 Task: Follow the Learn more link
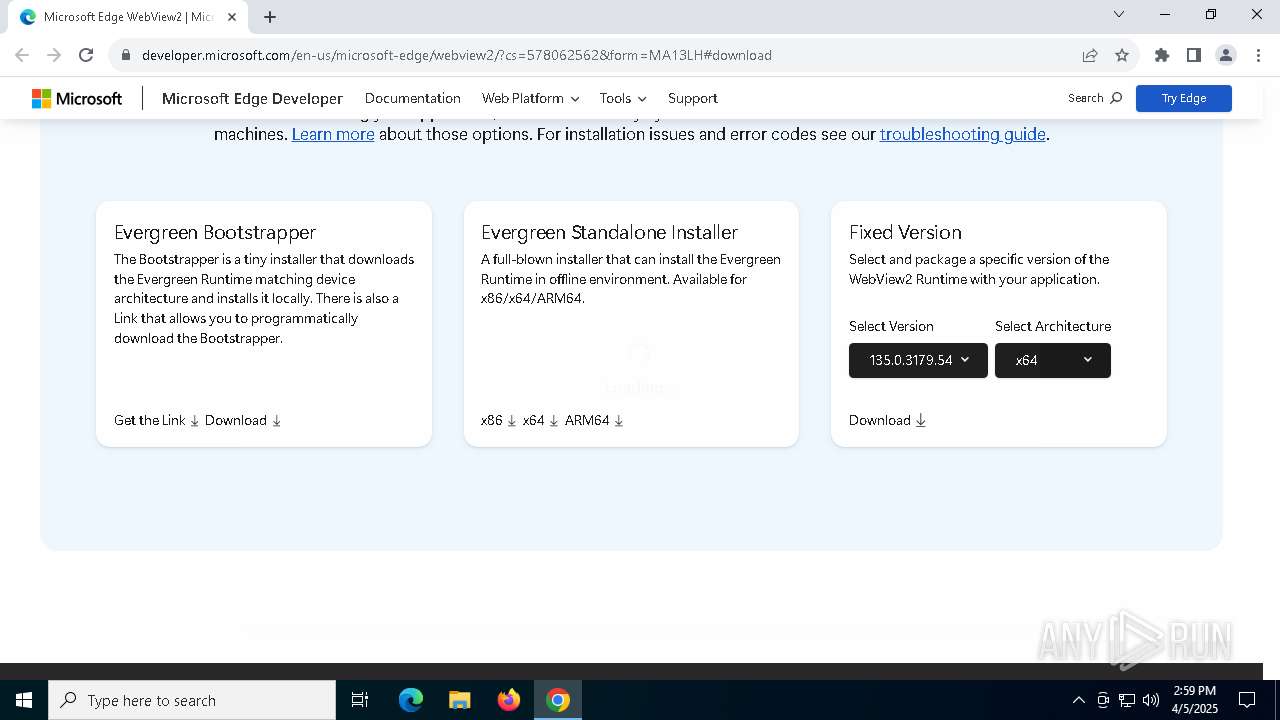coord(333,134)
